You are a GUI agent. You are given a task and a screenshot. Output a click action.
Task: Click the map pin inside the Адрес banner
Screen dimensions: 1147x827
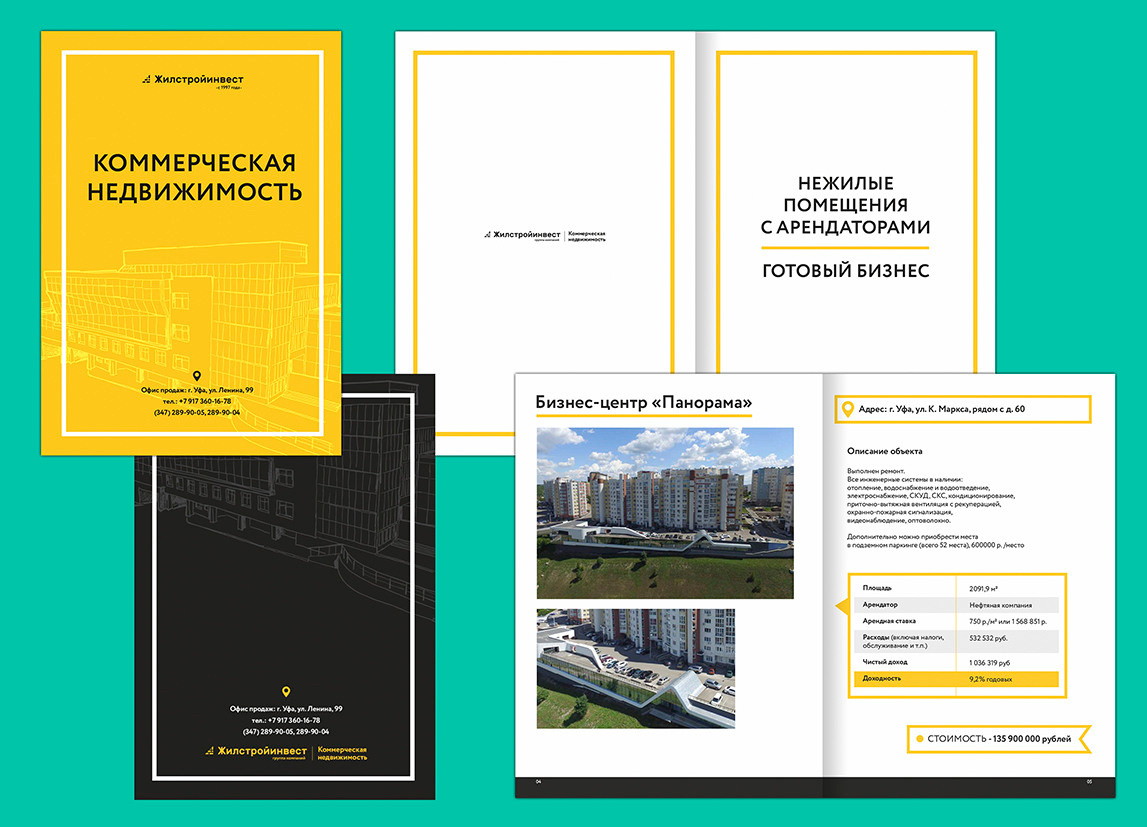click(x=849, y=409)
